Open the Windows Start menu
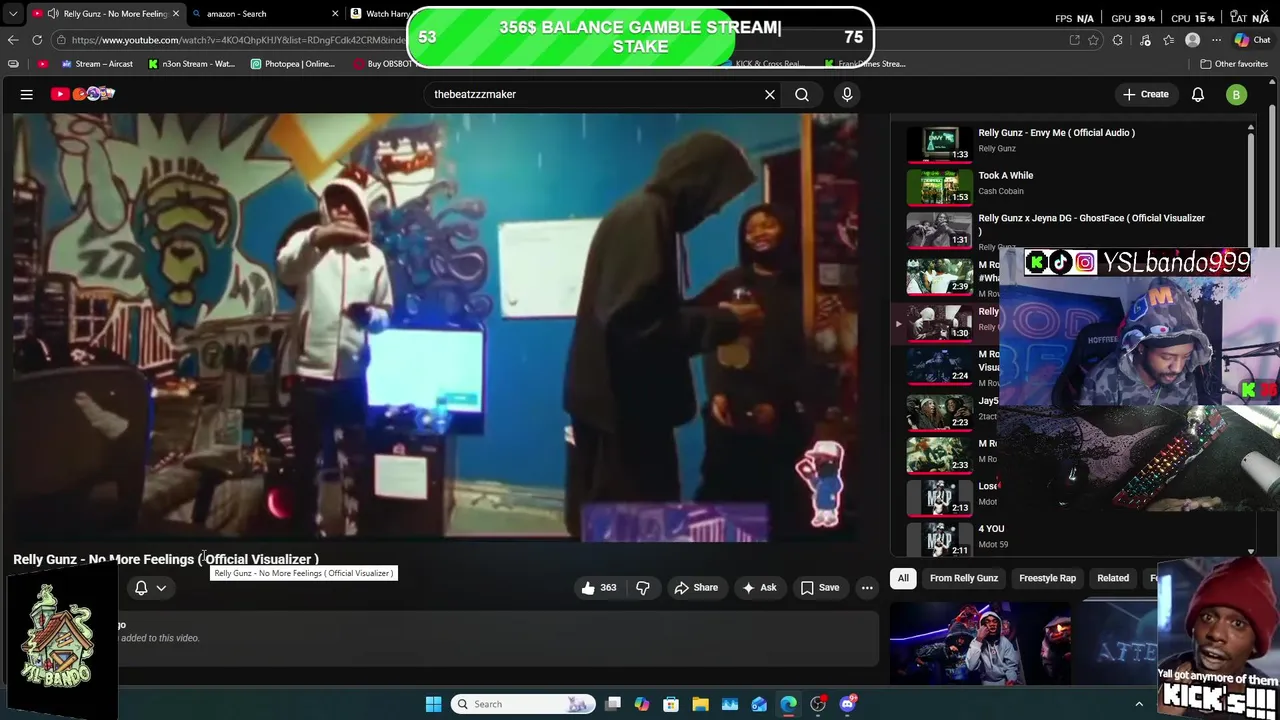Screen dimensions: 1280x720 tap(433, 704)
